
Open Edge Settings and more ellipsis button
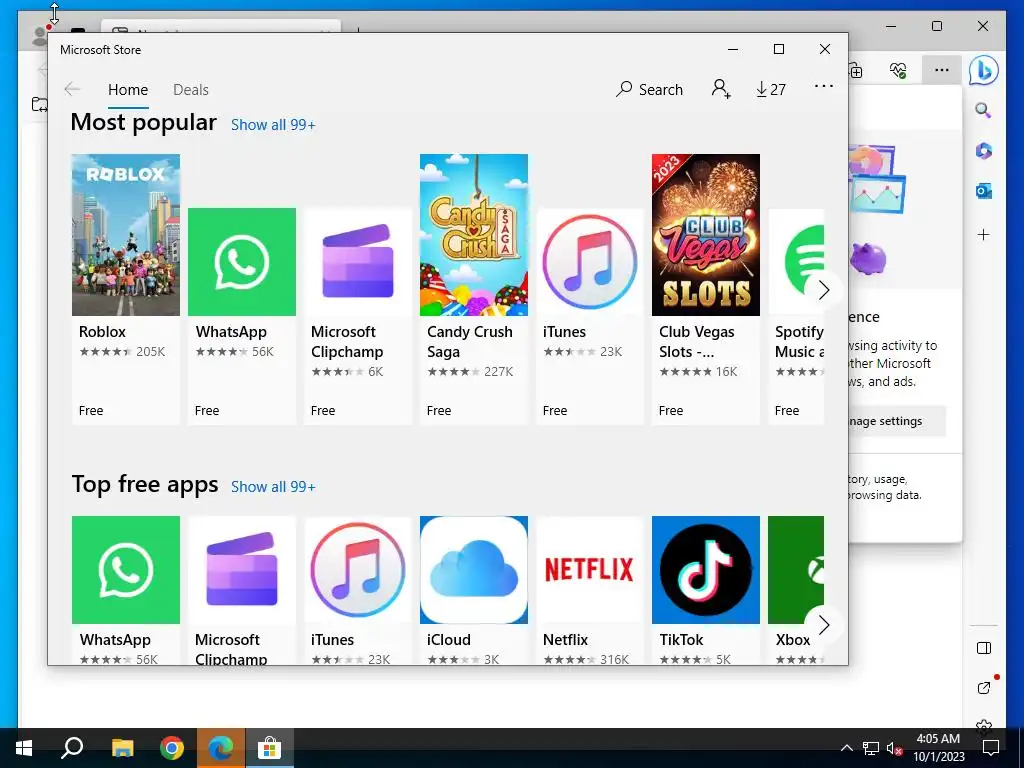[942, 70]
